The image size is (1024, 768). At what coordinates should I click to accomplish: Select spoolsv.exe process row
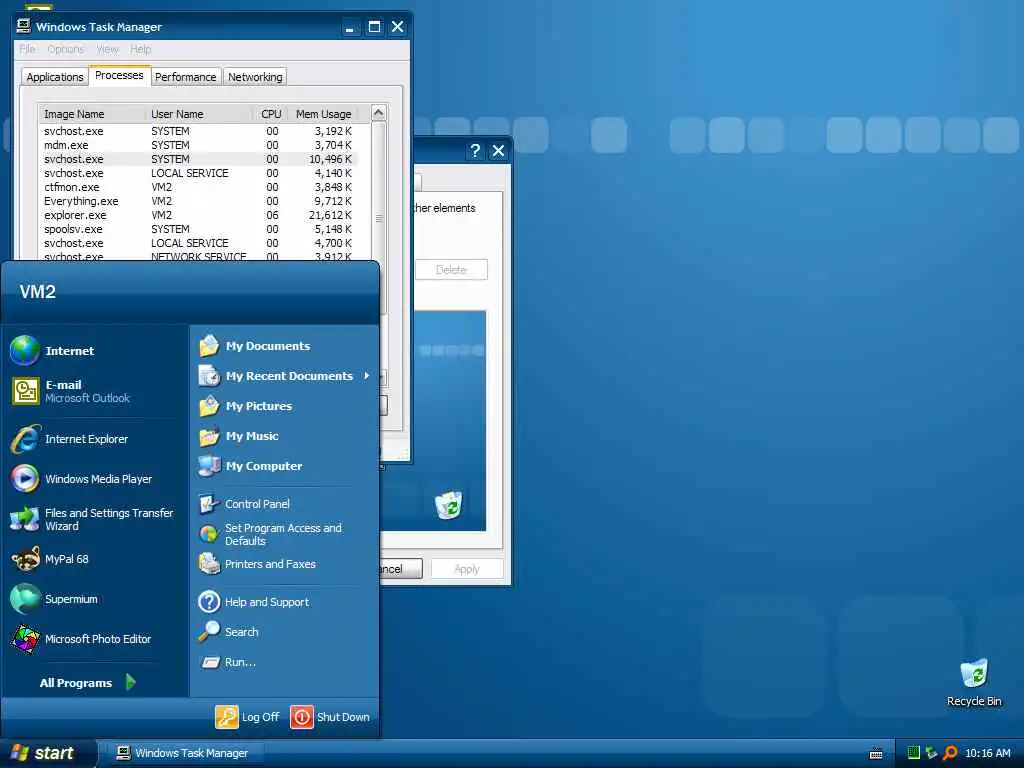click(x=198, y=229)
